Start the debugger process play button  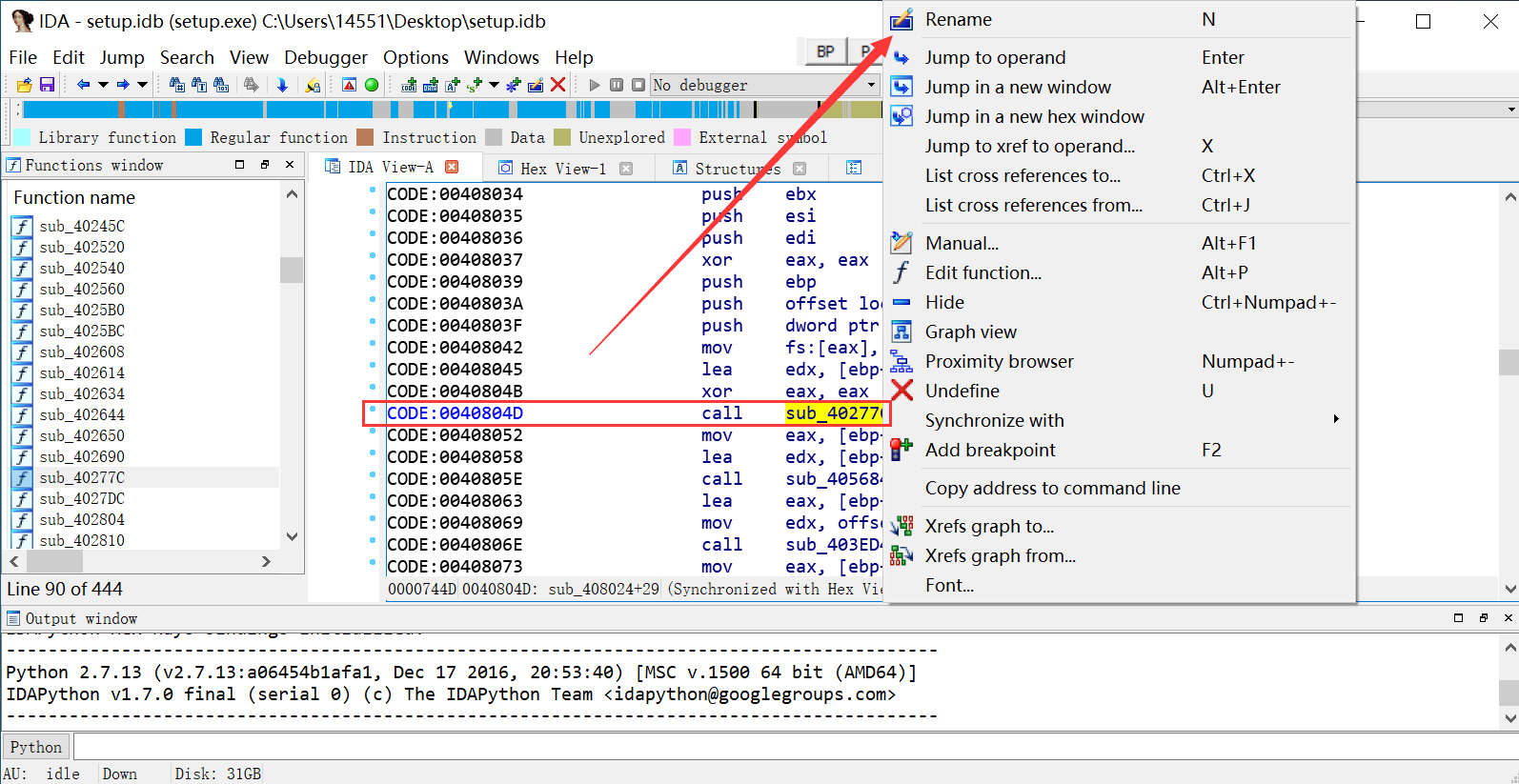point(595,85)
